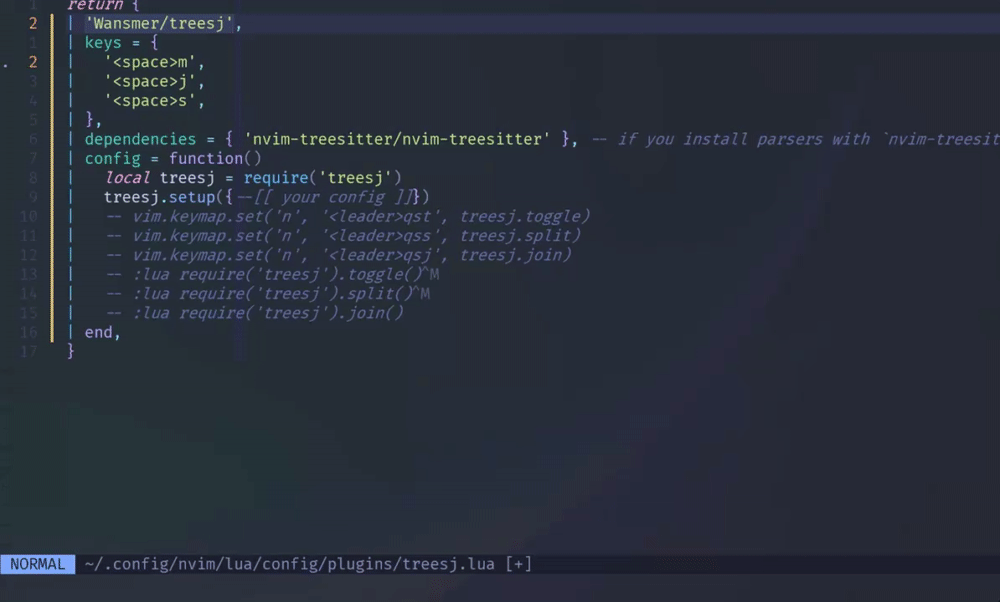Click the treesj.lua file path in statusline
This screenshot has width=1000, height=602.
[x=290, y=564]
